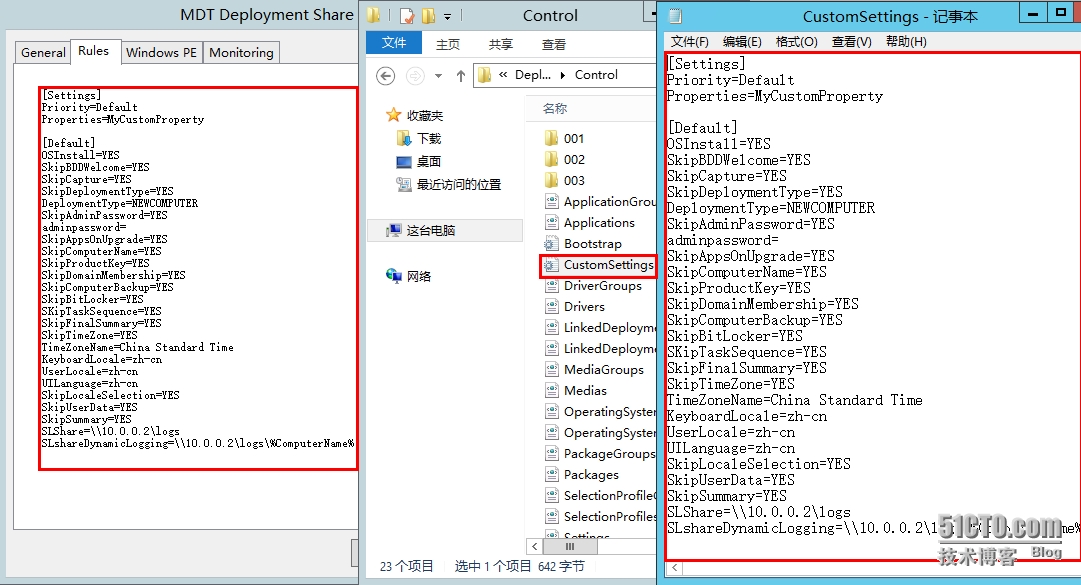Click the Depl... breadcrumb in address bar
Viewport: 1081px width, 585px height.
(533, 74)
